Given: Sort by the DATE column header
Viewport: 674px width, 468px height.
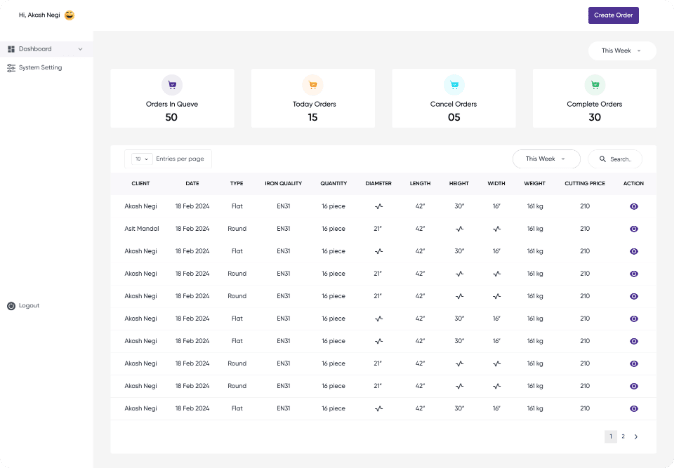Looking at the screenshot, I should (192, 184).
